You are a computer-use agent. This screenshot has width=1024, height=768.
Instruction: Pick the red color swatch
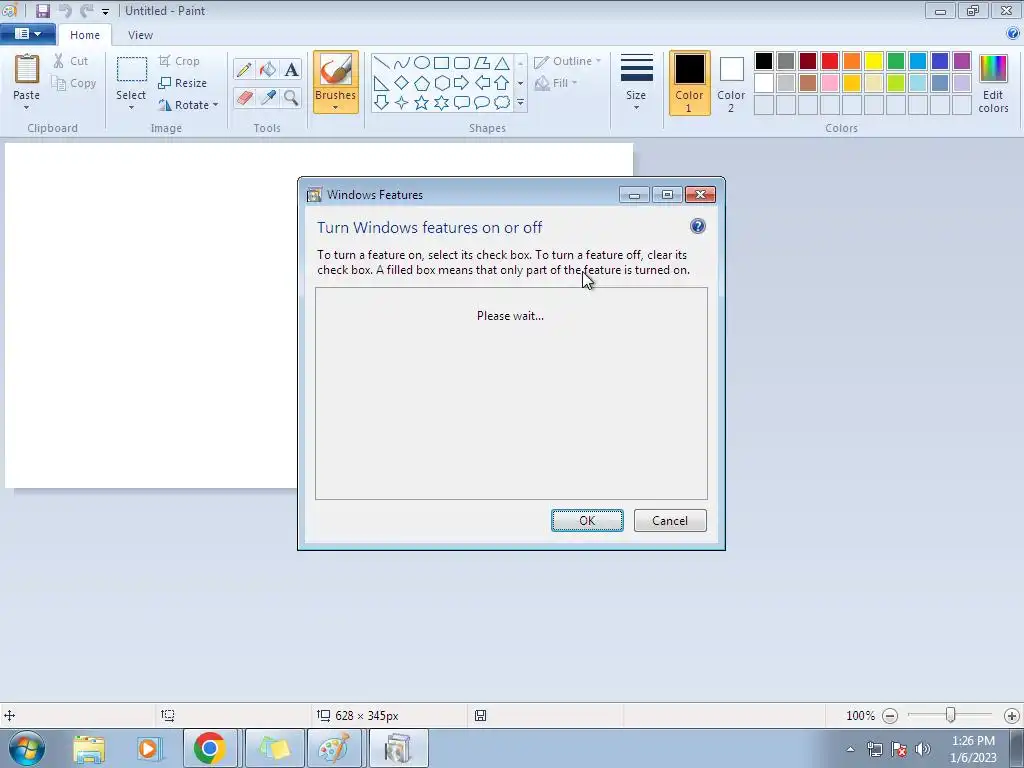pyautogui.click(x=830, y=61)
